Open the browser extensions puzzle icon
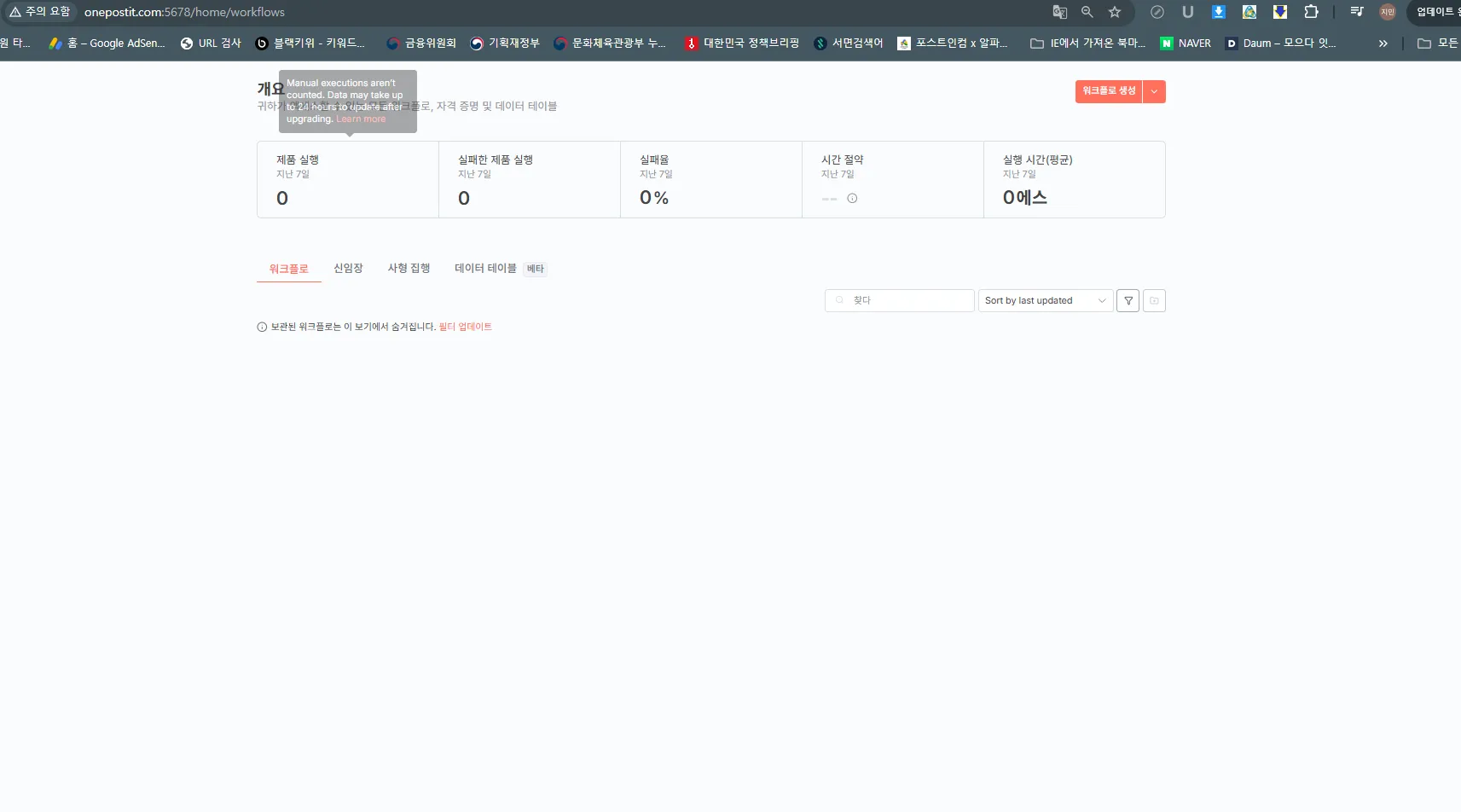 pos(1311,12)
